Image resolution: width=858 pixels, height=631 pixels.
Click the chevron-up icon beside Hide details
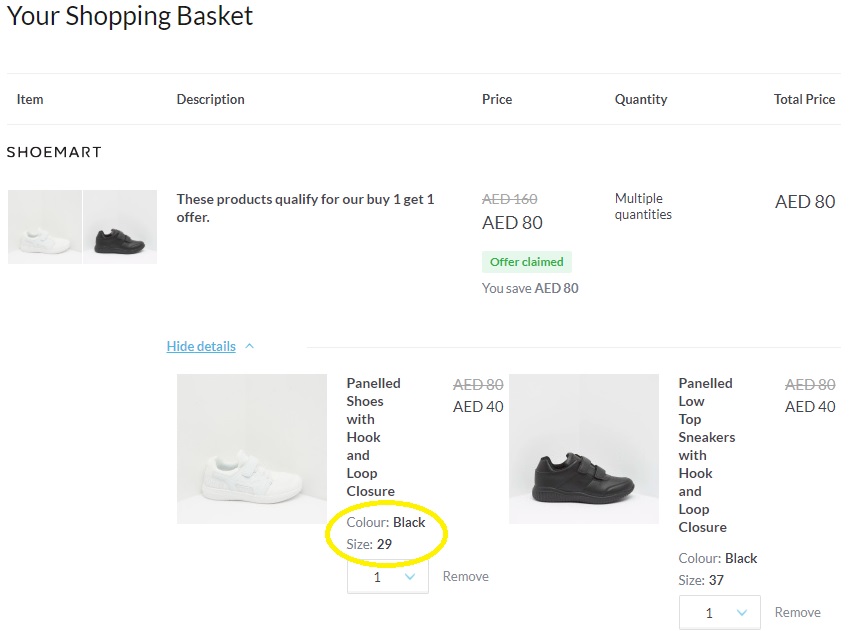pyautogui.click(x=250, y=347)
